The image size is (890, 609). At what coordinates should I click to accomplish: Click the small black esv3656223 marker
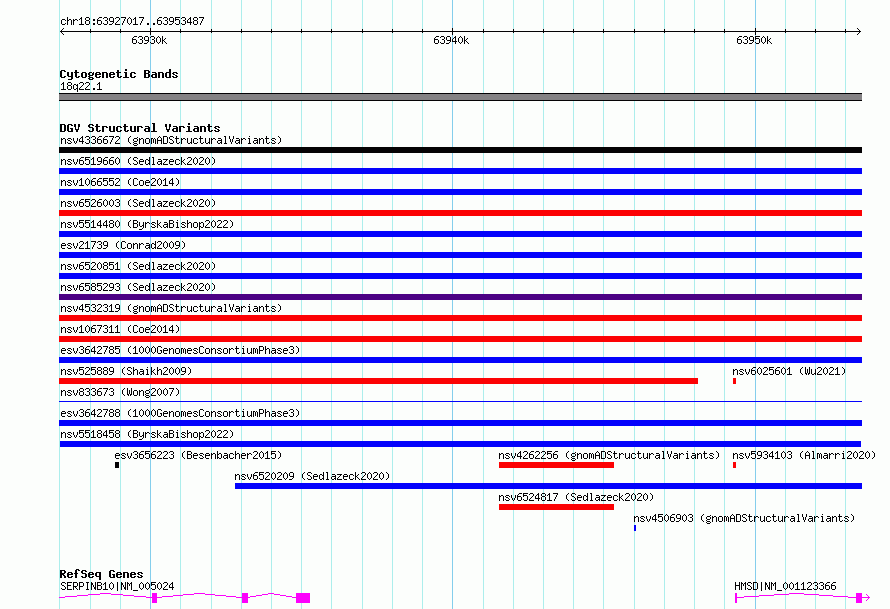tap(117, 465)
